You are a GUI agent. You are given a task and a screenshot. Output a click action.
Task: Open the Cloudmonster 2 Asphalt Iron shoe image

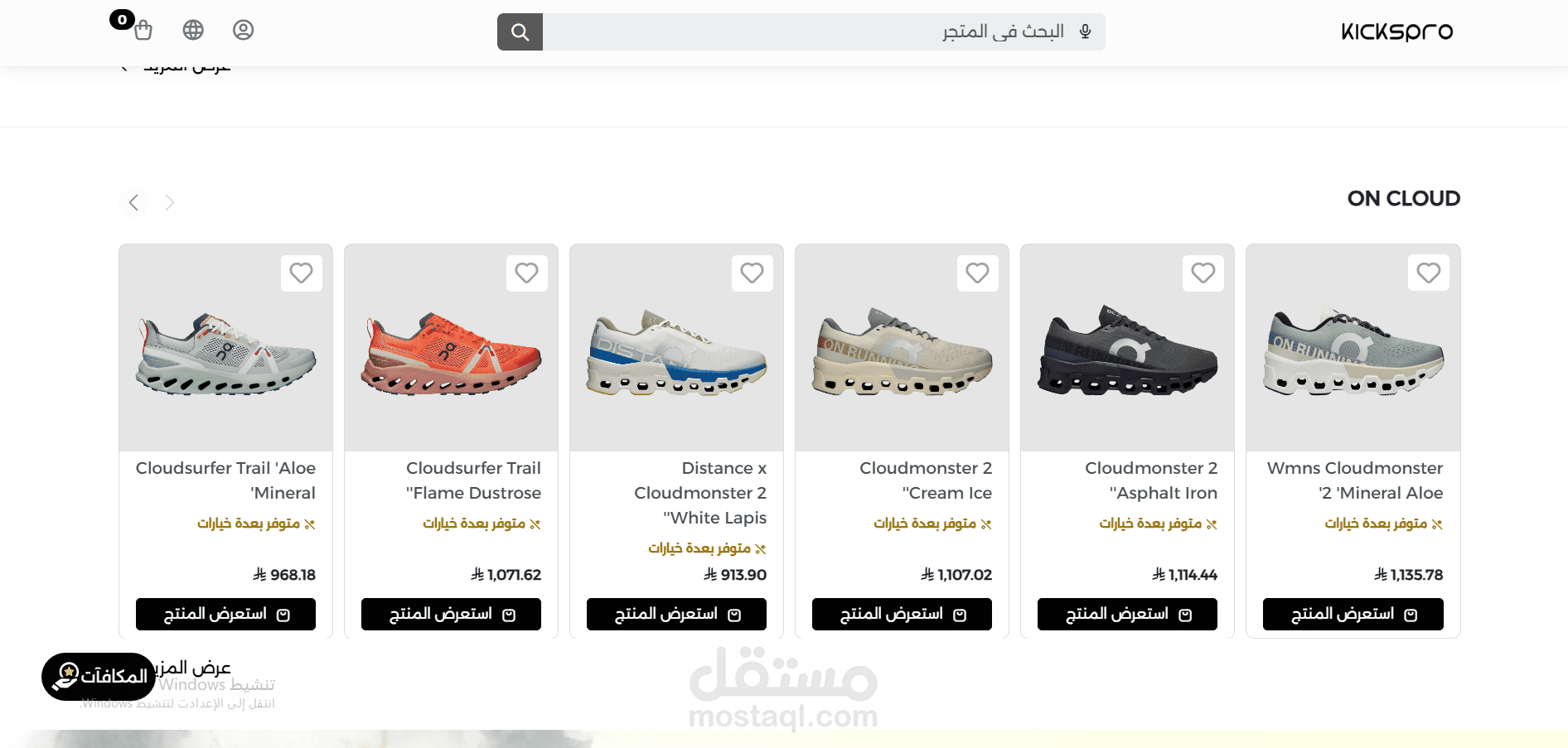coord(1127,349)
